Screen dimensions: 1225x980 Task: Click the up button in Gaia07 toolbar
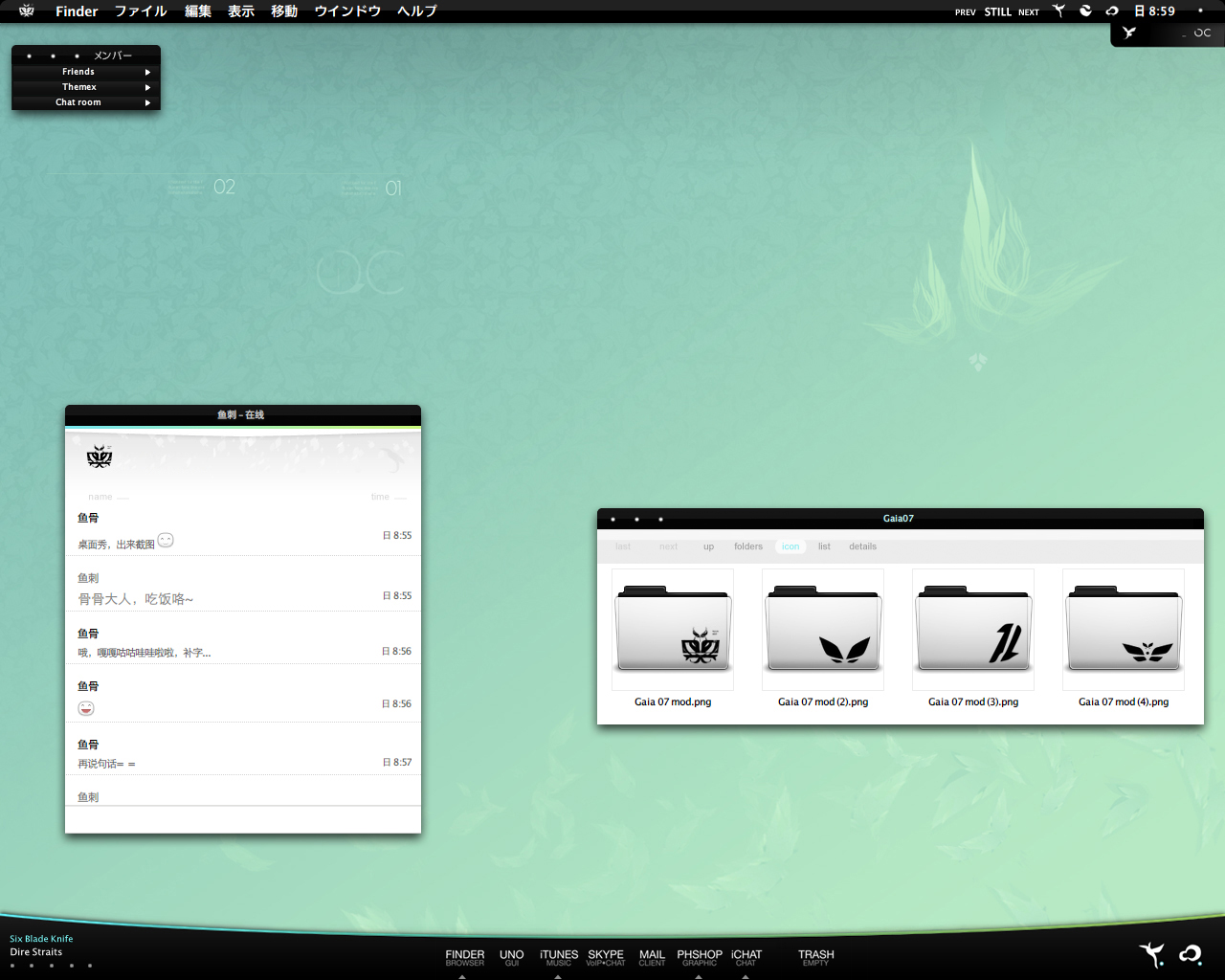point(708,546)
